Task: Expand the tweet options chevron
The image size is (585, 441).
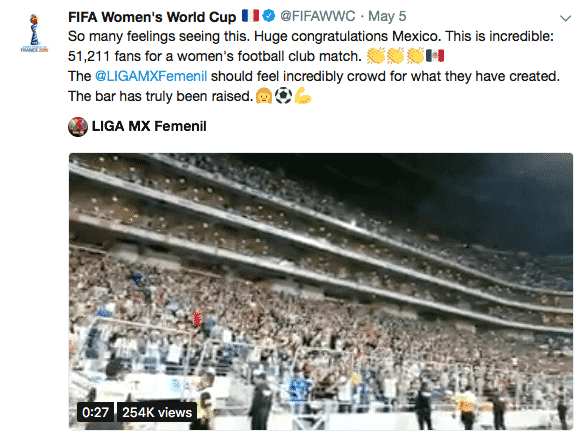Action: (x=566, y=18)
